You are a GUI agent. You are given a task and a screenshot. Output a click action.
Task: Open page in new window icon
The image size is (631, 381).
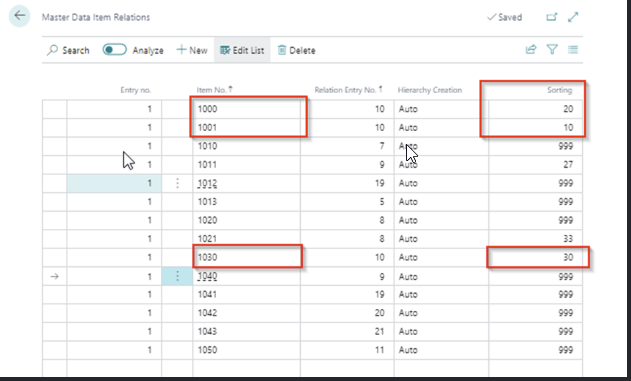pos(551,17)
